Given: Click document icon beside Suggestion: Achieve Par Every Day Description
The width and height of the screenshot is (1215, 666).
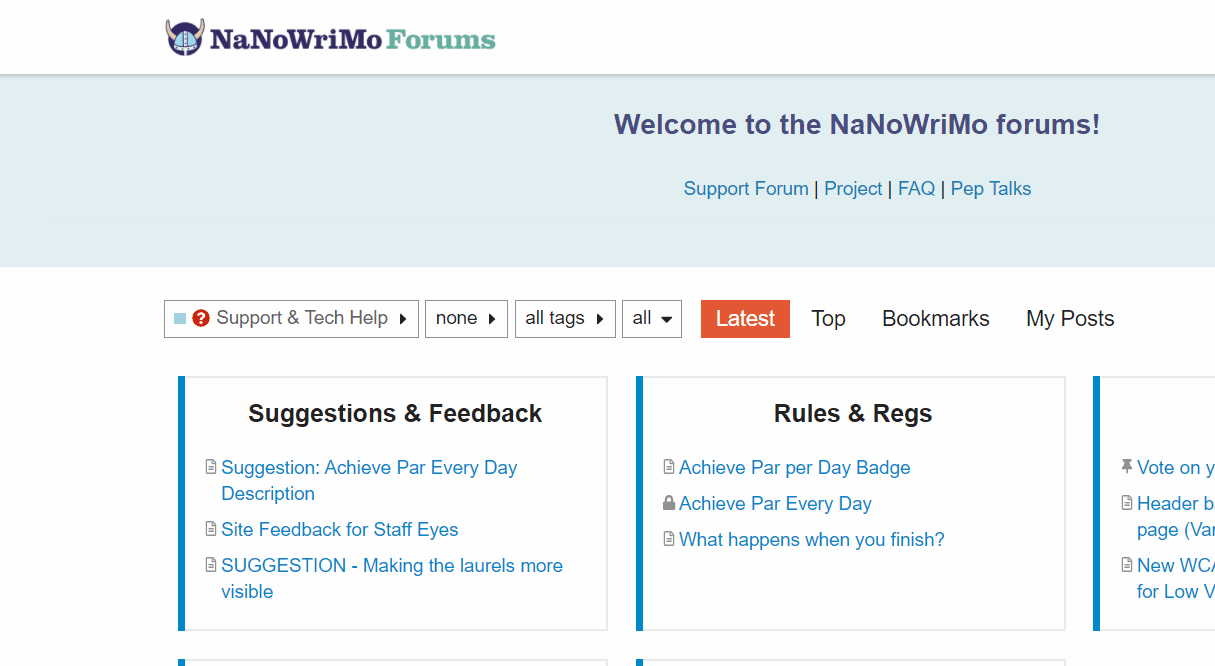Looking at the screenshot, I should click(x=211, y=467).
